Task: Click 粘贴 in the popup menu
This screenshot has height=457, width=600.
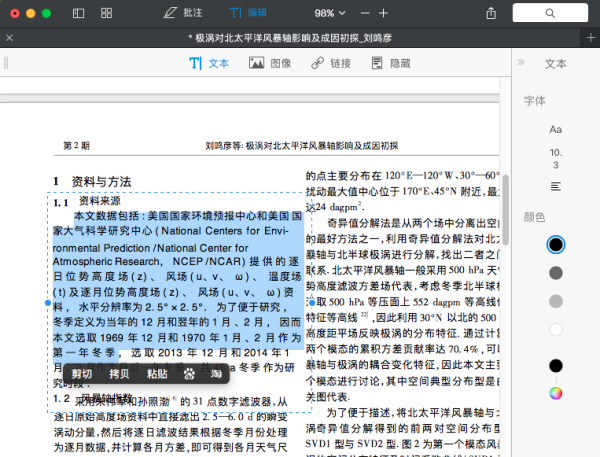Action: coord(157,374)
